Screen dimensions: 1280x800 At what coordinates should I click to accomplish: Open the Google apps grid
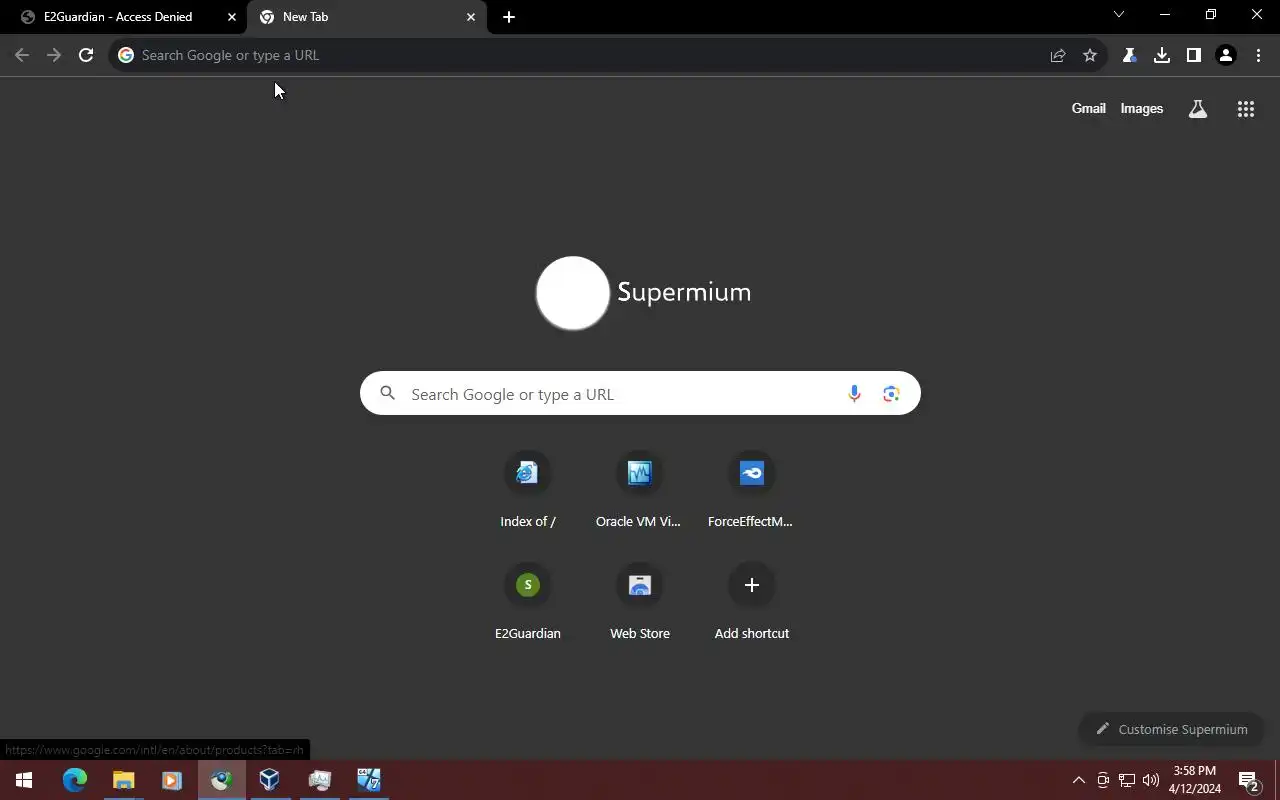[1246, 109]
